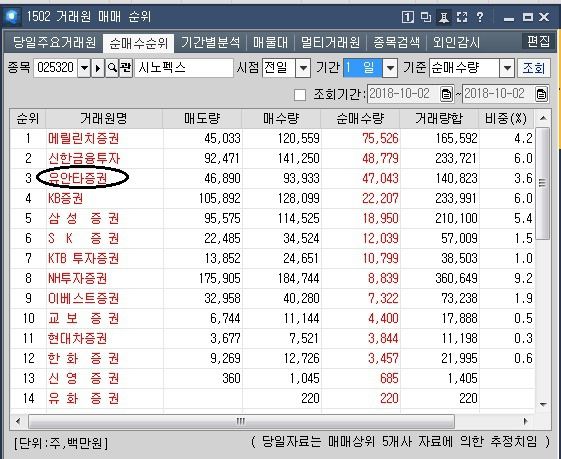561x459 pixels.
Task: Click the 관 related-stock icon
Action: pos(126,68)
